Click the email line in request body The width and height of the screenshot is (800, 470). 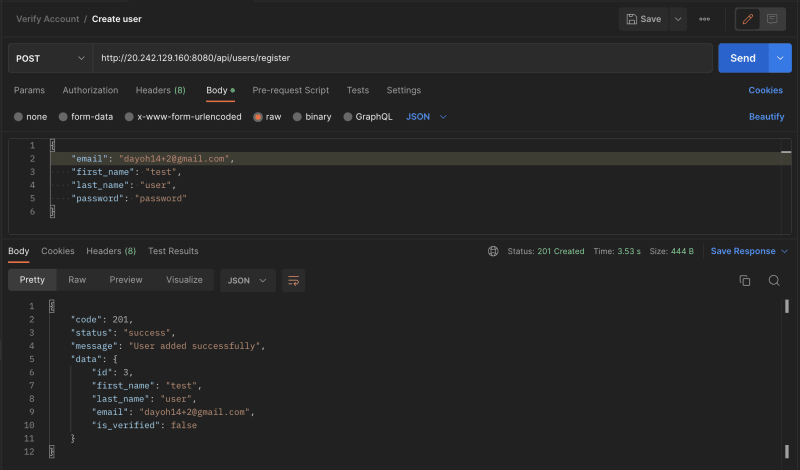click(421, 159)
